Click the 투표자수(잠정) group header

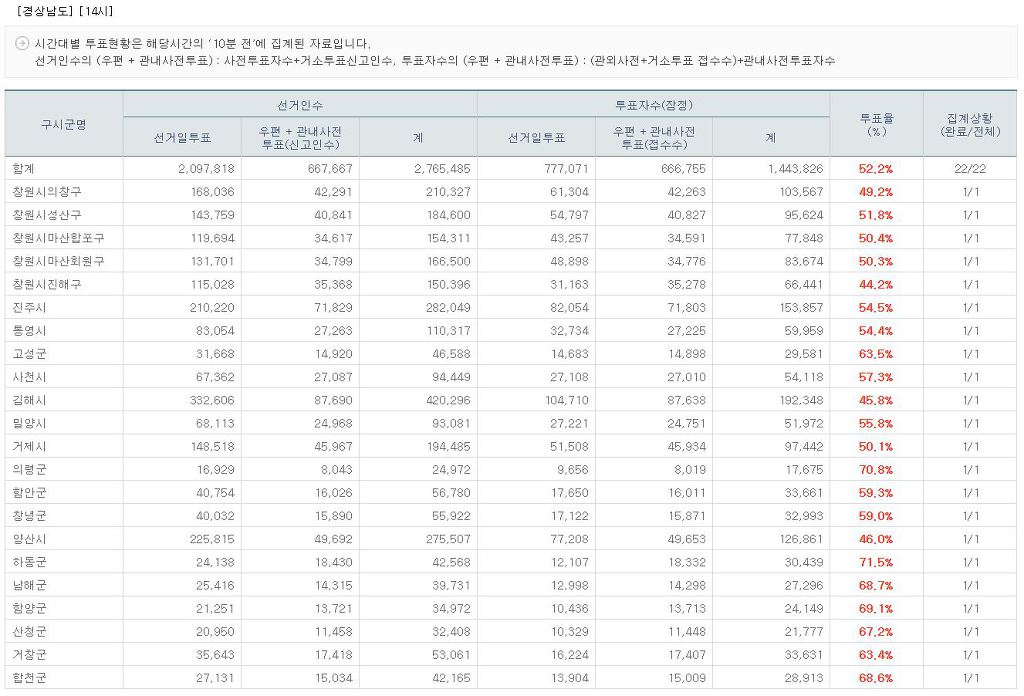click(654, 105)
